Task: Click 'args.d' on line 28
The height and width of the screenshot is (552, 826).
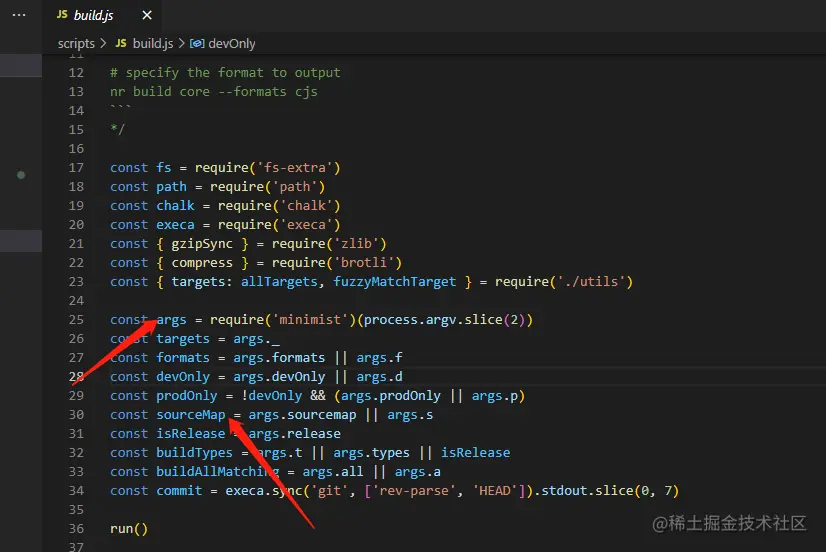Action: coord(379,377)
